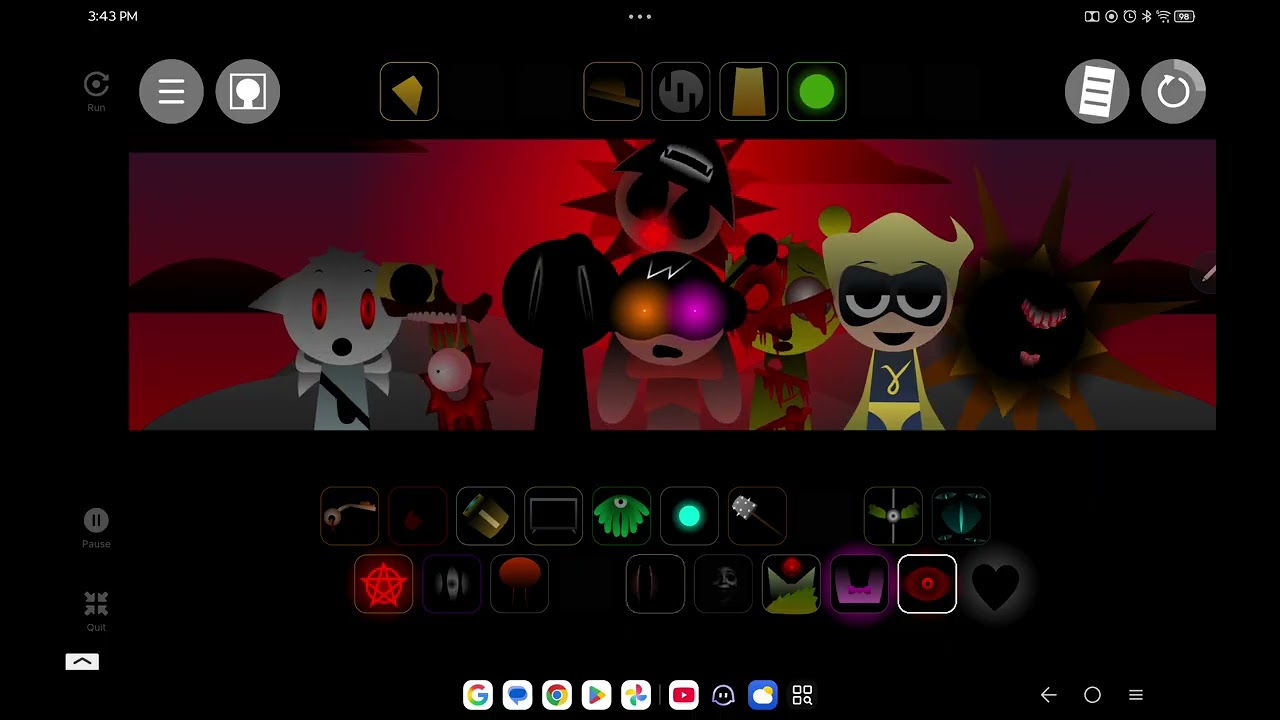Select the winged cross icon
This screenshot has width=1280, height=720.
click(893, 516)
